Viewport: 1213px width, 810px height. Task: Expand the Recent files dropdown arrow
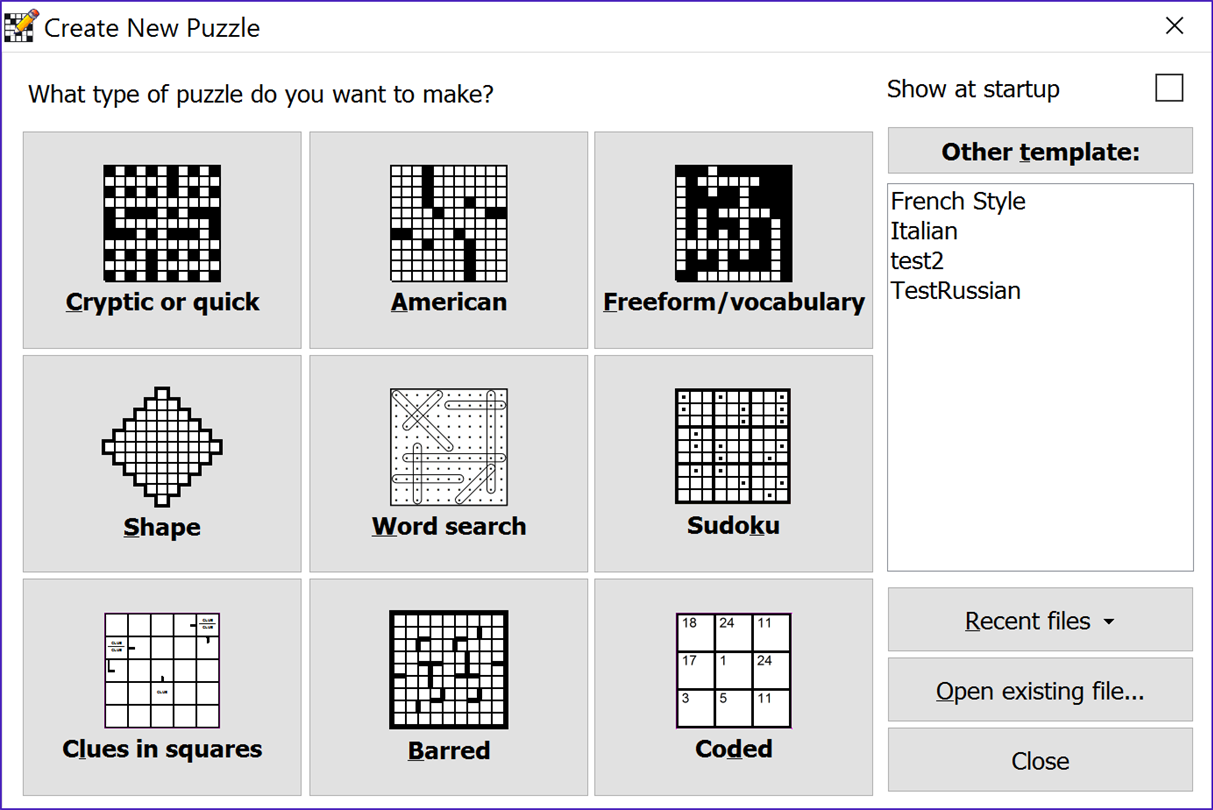point(1108,622)
